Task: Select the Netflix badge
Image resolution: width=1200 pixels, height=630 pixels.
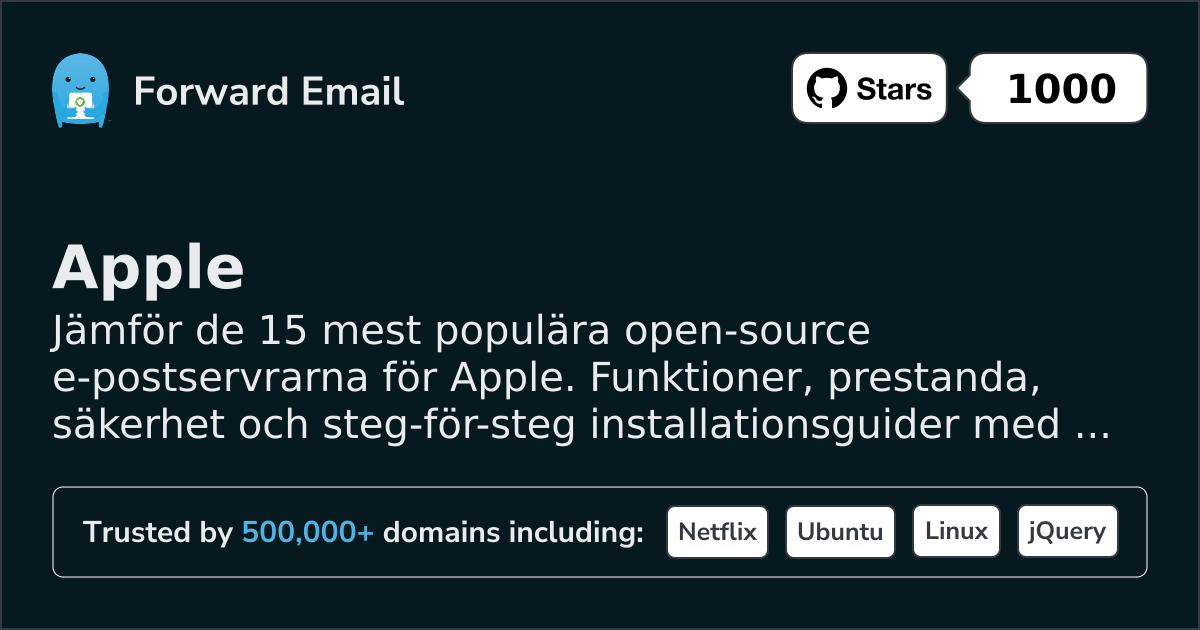Action: (717, 532)
